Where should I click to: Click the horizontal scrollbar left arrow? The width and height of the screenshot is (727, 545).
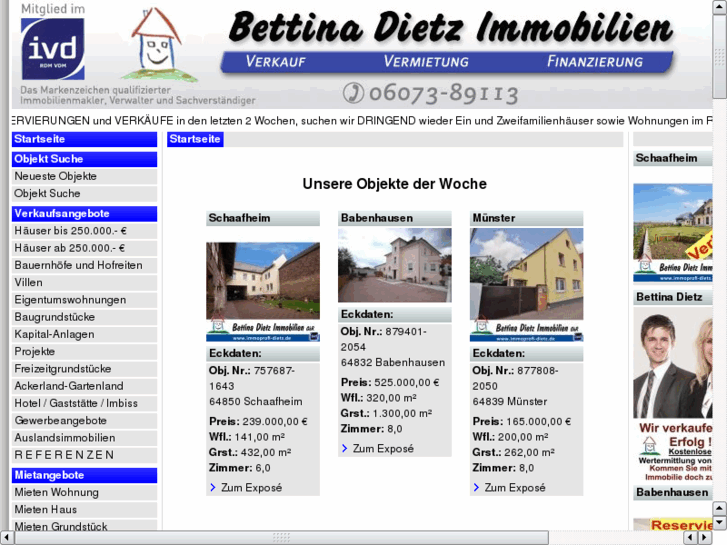point(6,538)
